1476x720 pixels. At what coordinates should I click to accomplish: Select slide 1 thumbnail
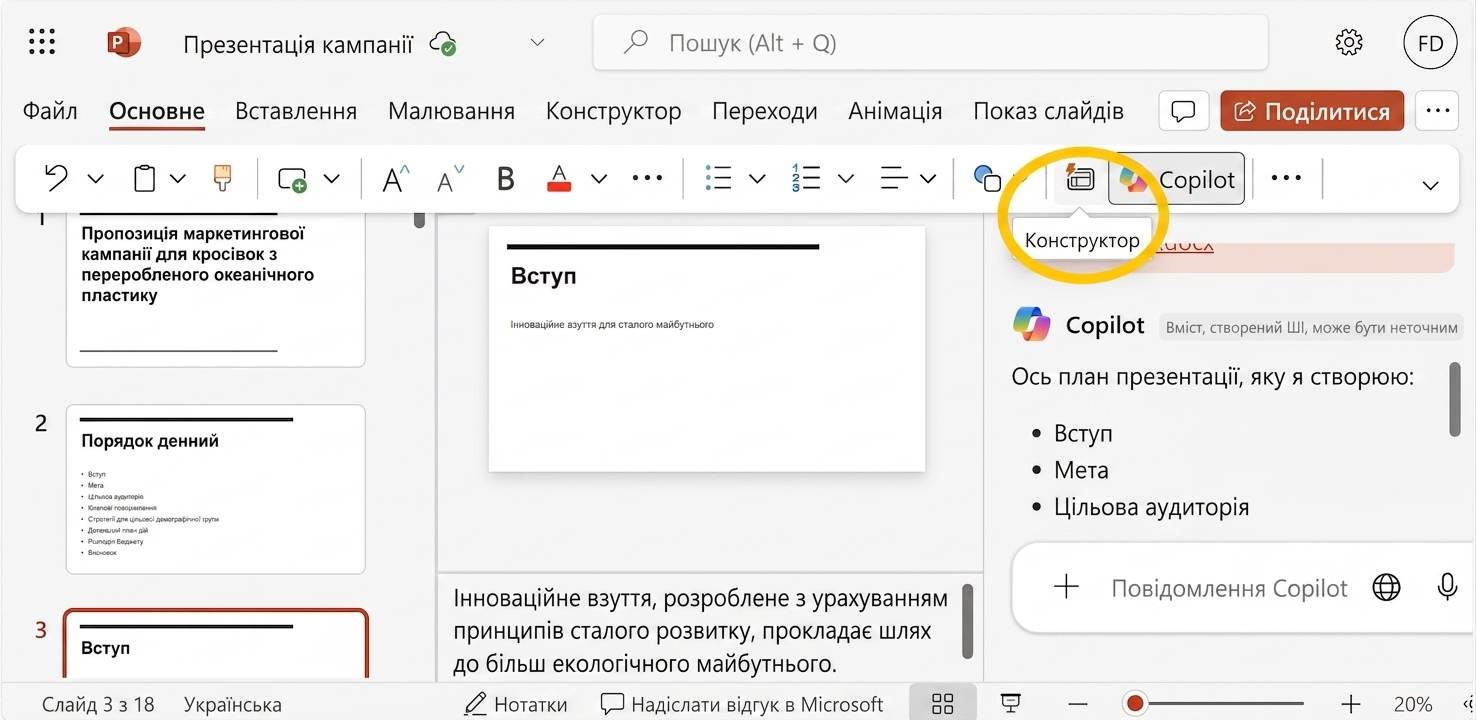(216, 288)
